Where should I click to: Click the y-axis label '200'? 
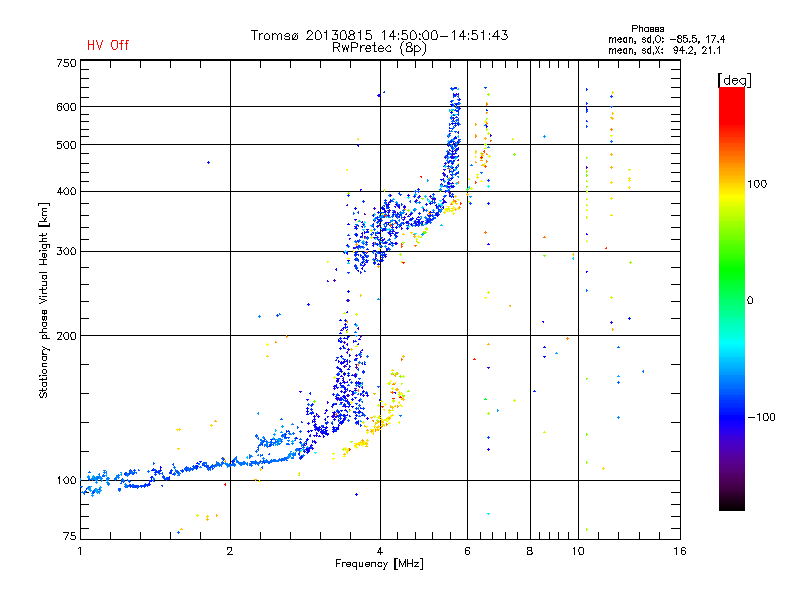(x=66, y=336)
